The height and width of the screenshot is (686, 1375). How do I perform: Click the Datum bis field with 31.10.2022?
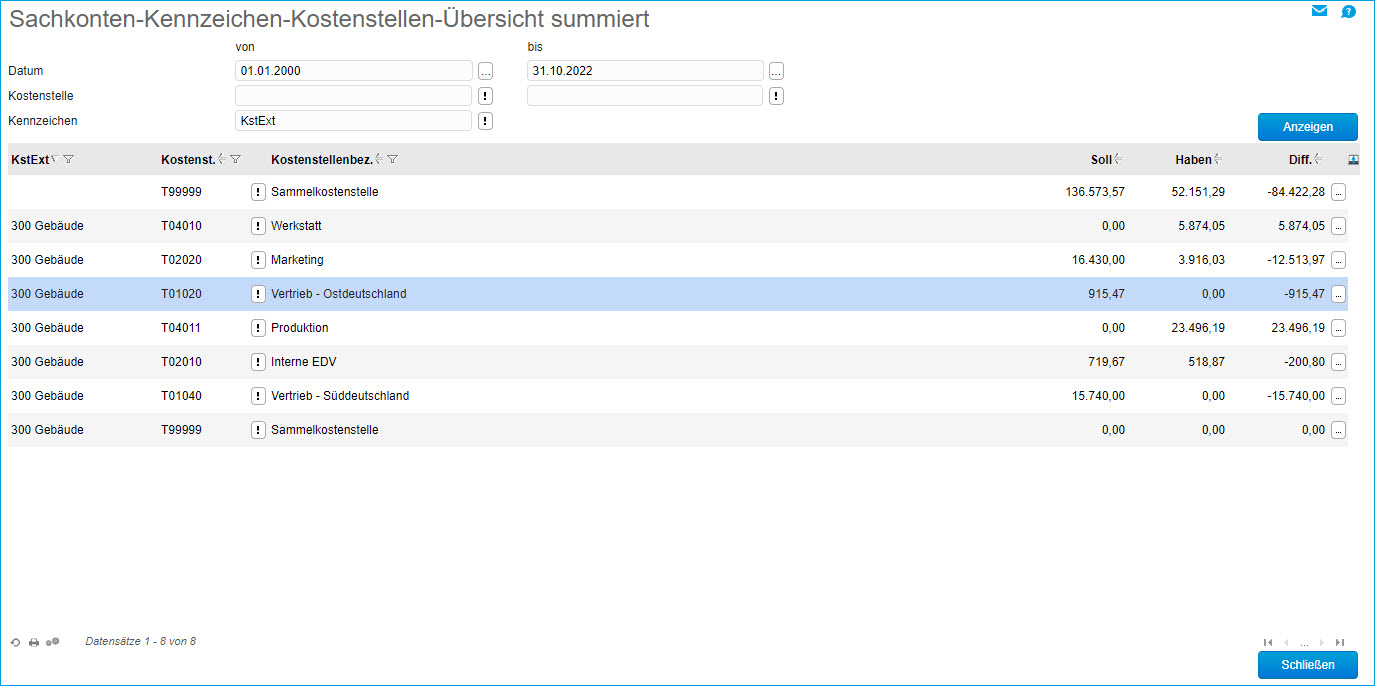tap(645, 71)
